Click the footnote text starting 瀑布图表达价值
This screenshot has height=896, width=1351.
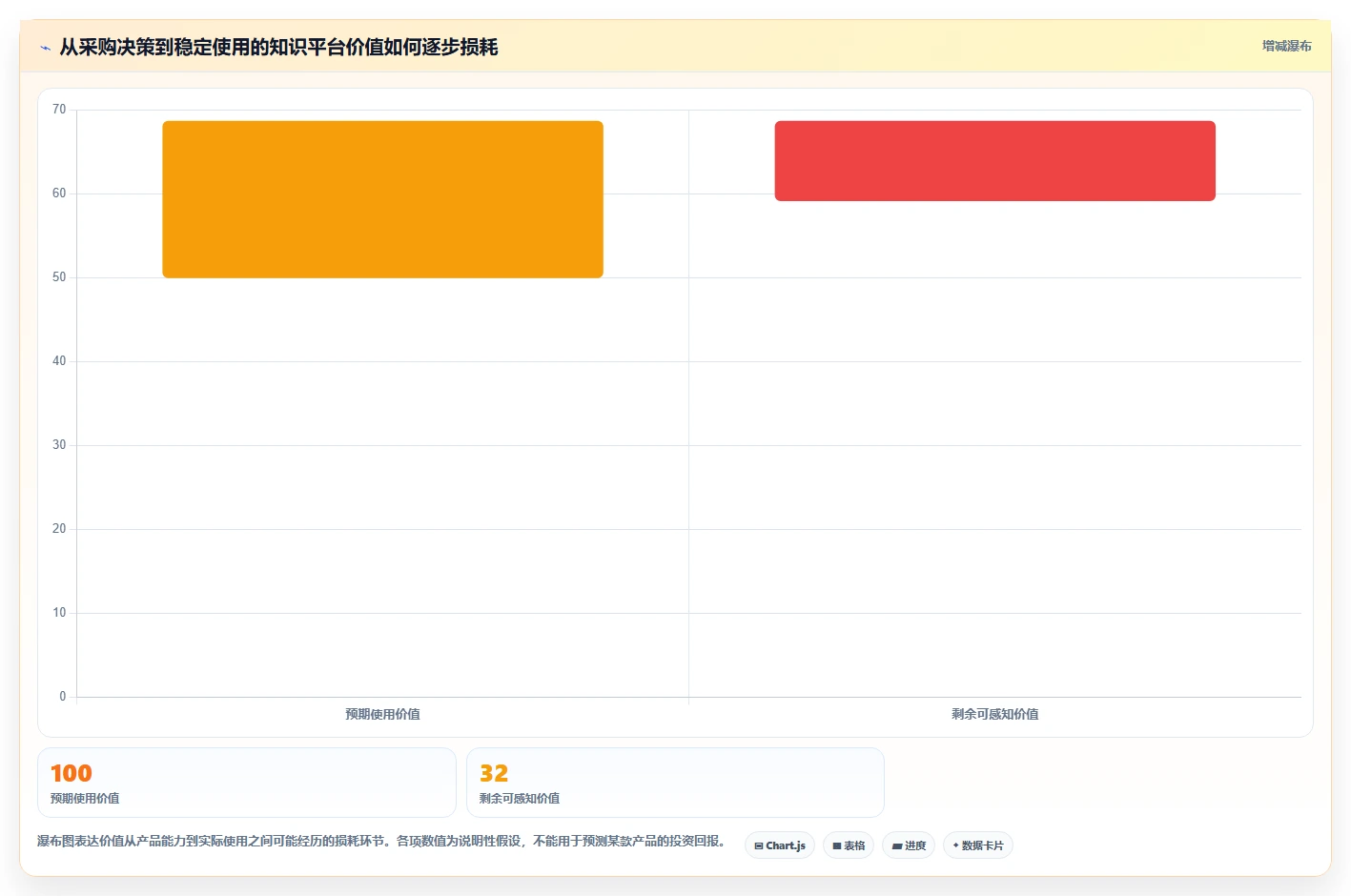click(382, 841)
